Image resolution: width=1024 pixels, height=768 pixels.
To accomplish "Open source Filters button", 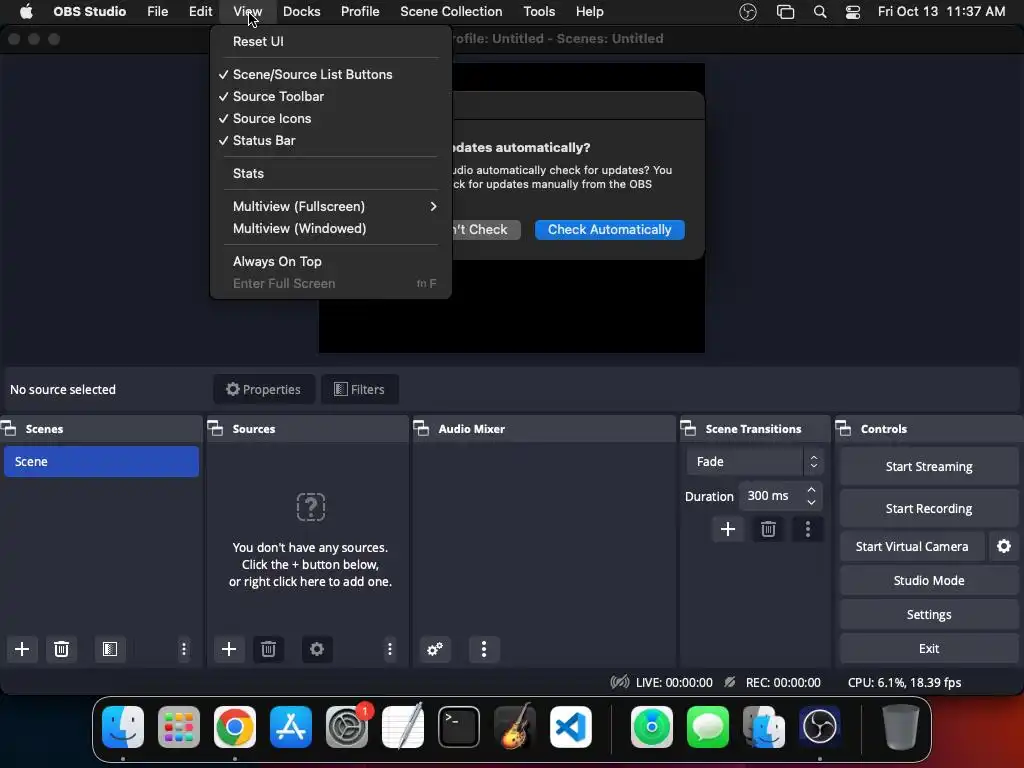I will pos(360,389).
